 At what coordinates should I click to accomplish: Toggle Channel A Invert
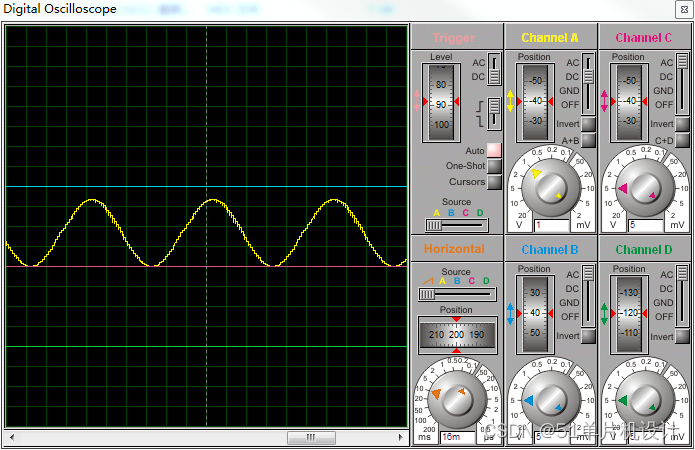pyautogui.click(x=588, y=124)
